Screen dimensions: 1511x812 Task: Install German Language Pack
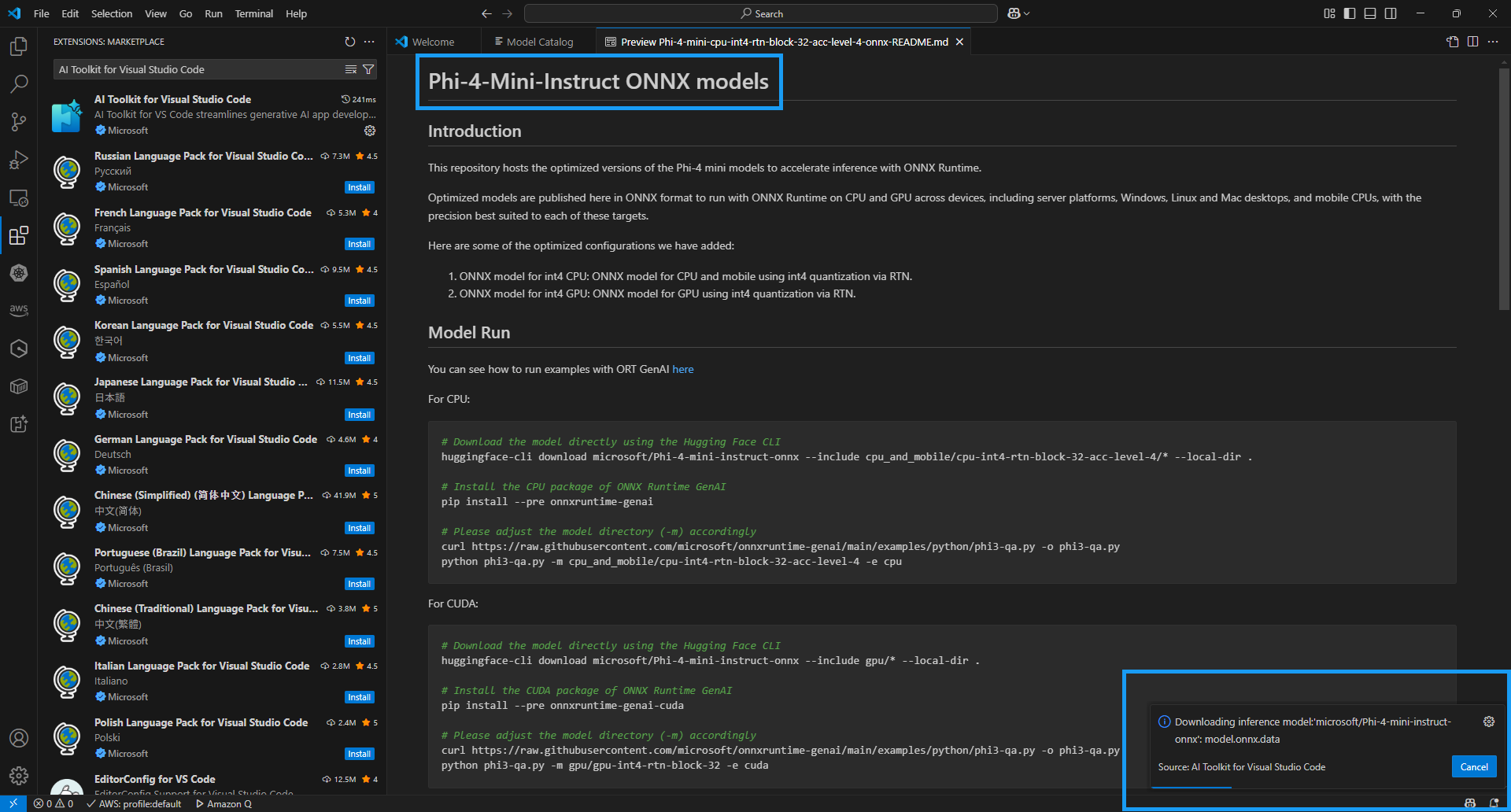(360, 471)
